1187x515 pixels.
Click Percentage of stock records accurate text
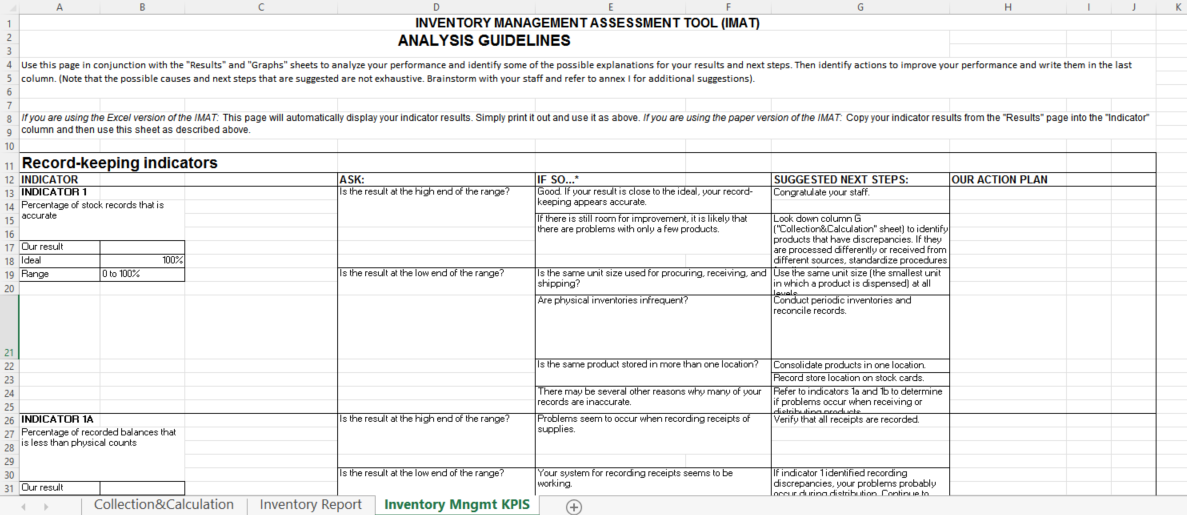click(x=92, y=211)
